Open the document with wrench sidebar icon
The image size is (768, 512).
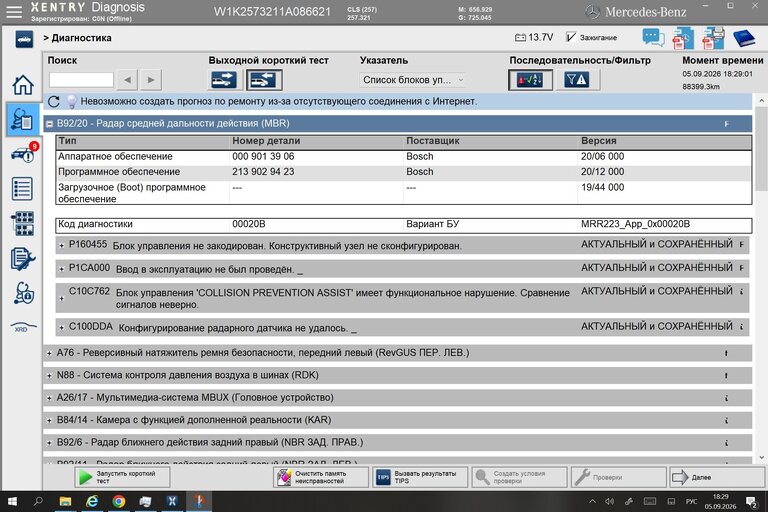23,259
